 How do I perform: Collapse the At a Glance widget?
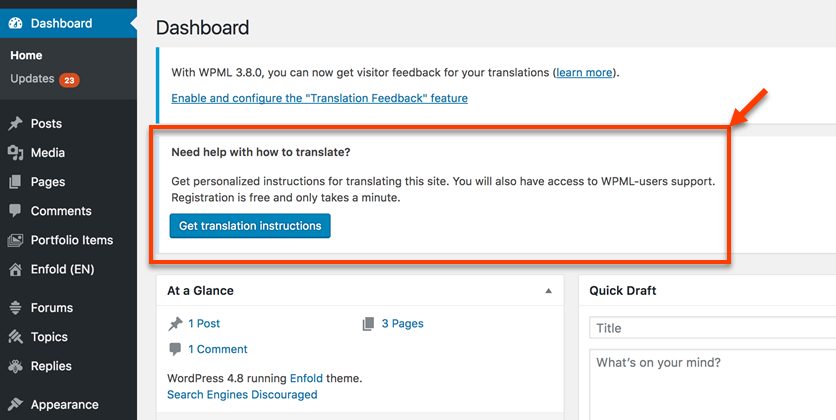click(x=548, y=291)
